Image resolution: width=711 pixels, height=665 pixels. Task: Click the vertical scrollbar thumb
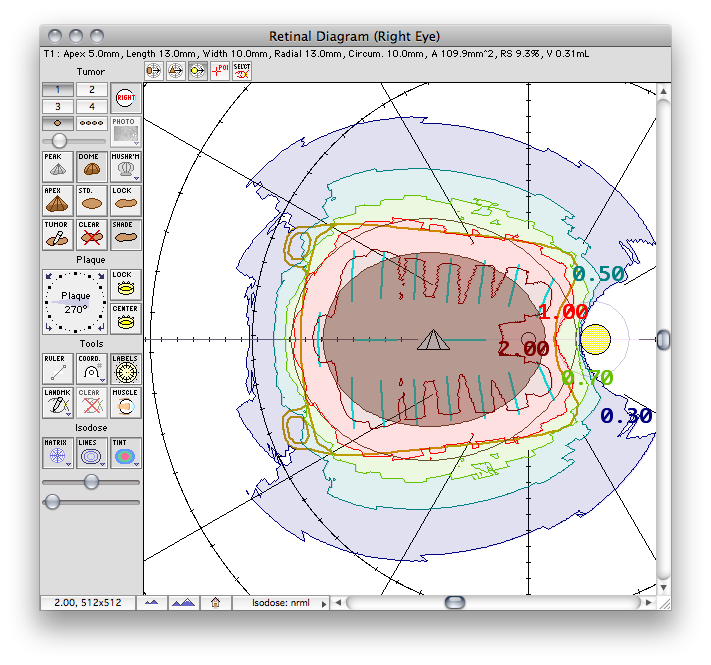(663, 340)
